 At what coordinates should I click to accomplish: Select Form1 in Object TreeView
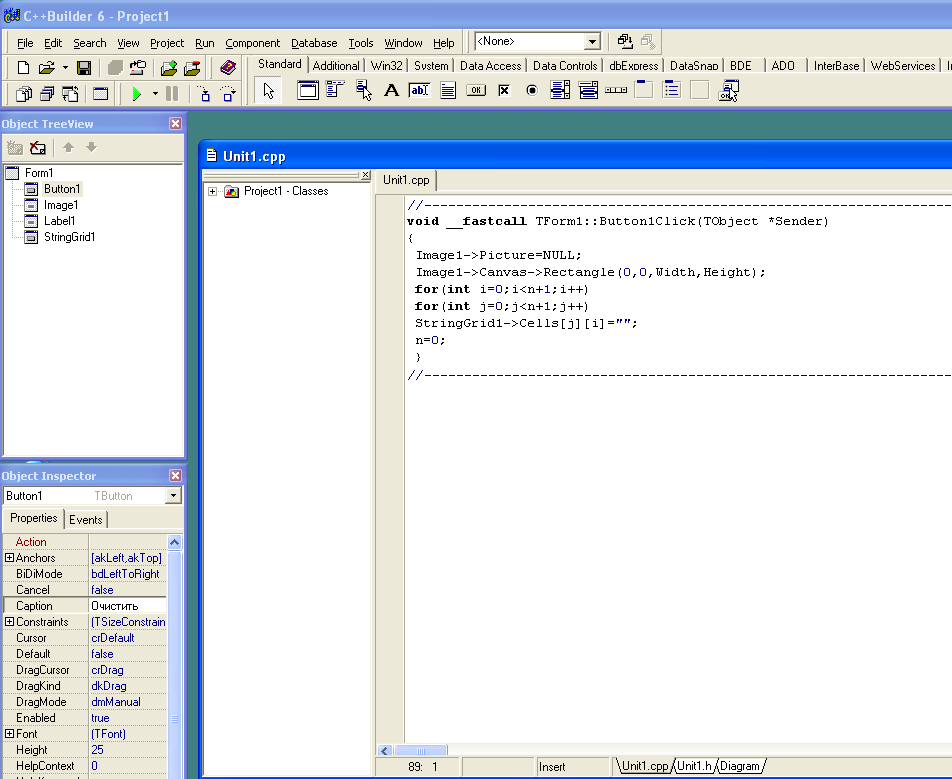tap(39, 173)
